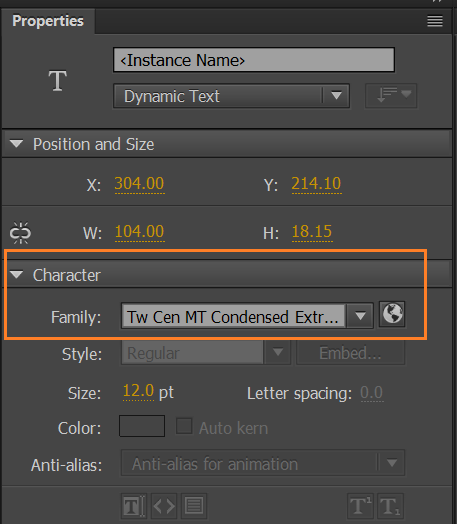Open the Dynamic Text type dropdown
The height and width of the screenshot is (524, 457).
point(232,96)
